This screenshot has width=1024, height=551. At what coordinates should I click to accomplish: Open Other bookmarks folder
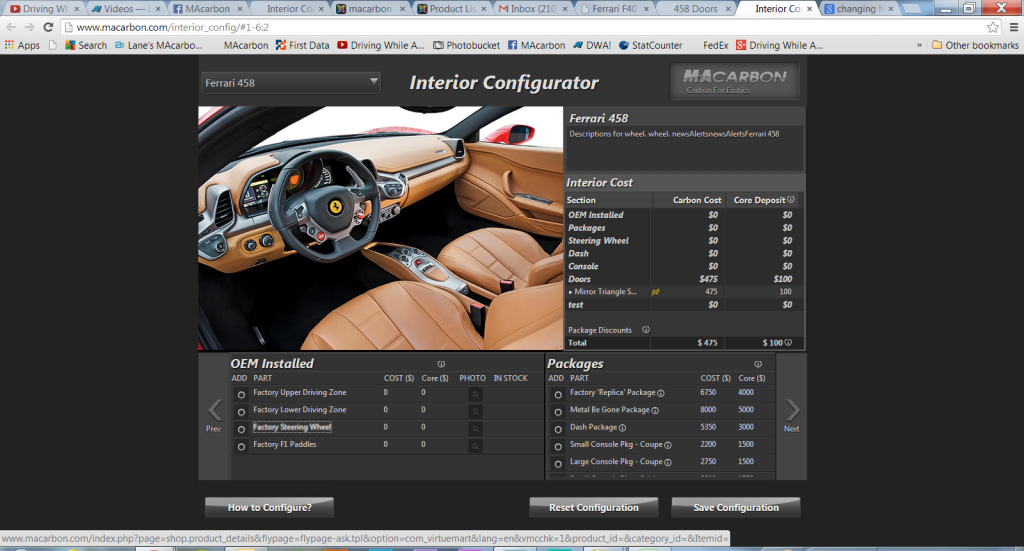[x=975, y=45]
